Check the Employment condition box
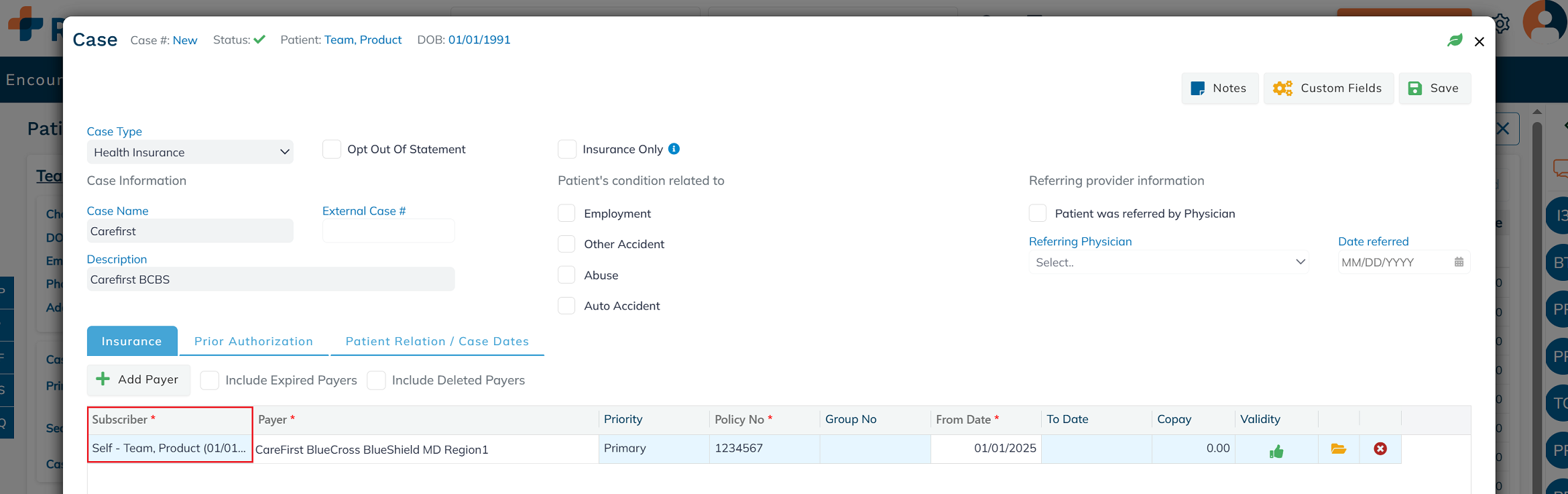Viewport: 1568px width, 494px height. click(x=566, y=213)
